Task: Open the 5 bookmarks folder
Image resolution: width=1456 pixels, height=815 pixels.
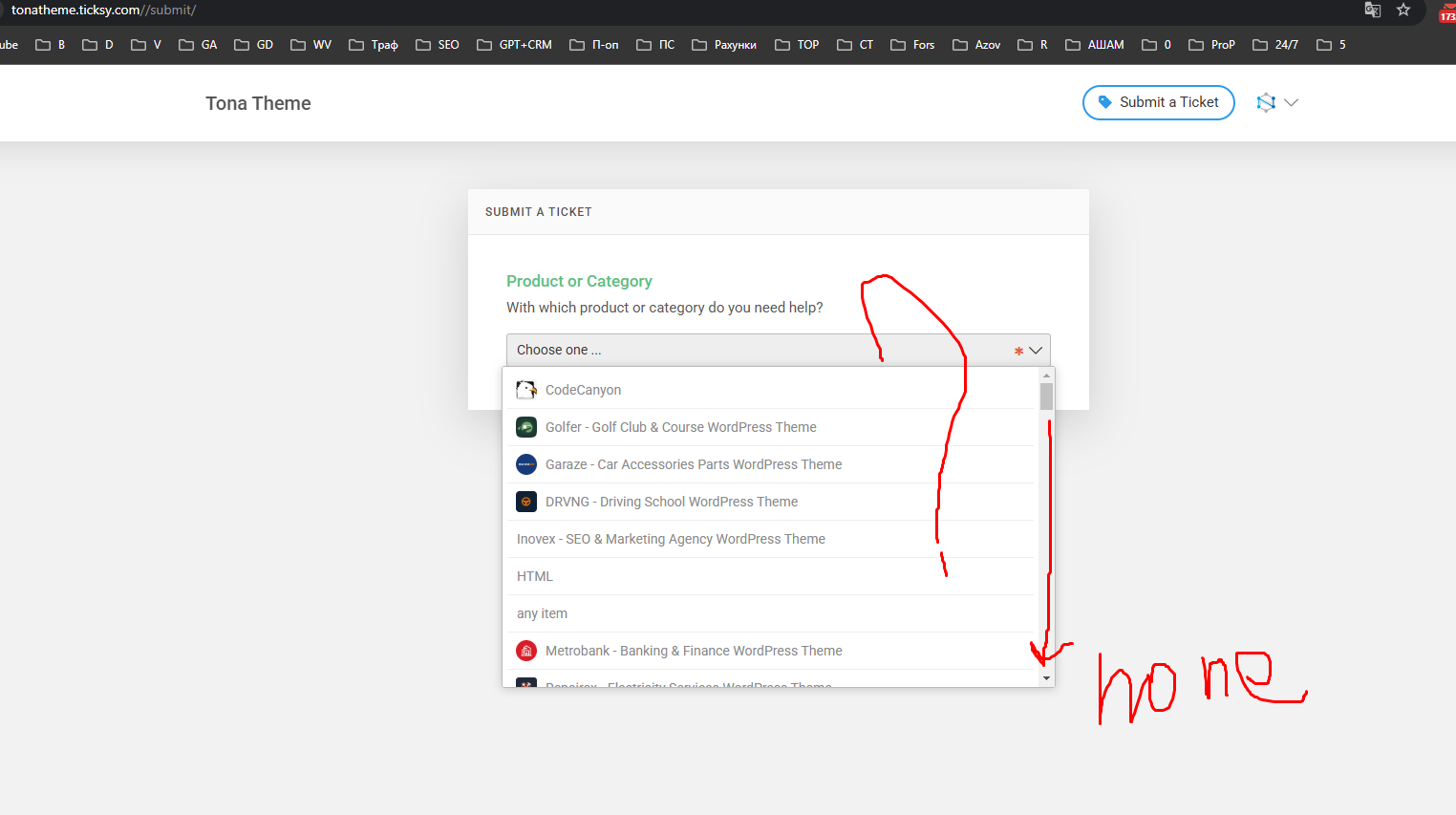Action: (1331, 45)
